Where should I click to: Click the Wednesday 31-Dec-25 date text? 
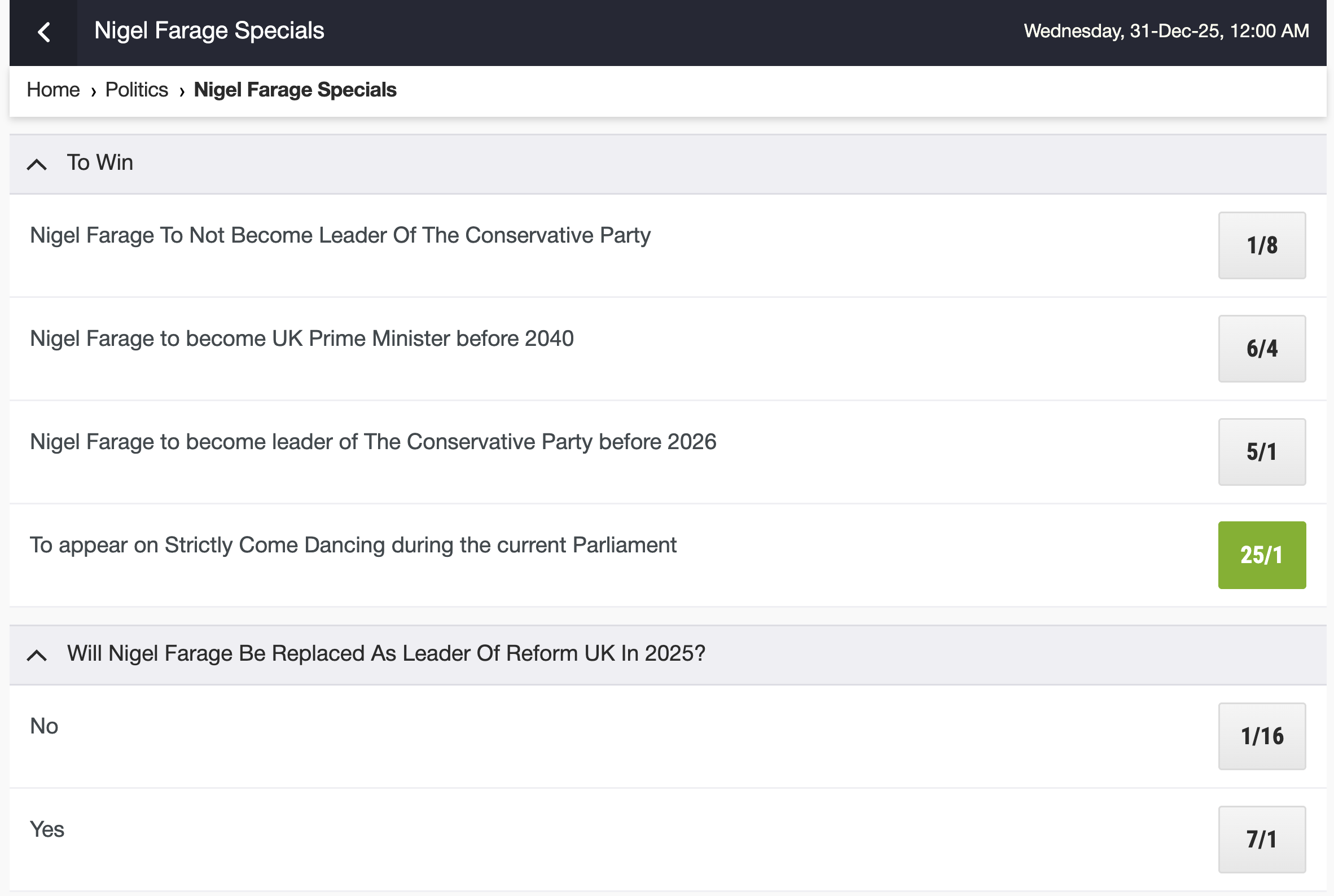1166,31
